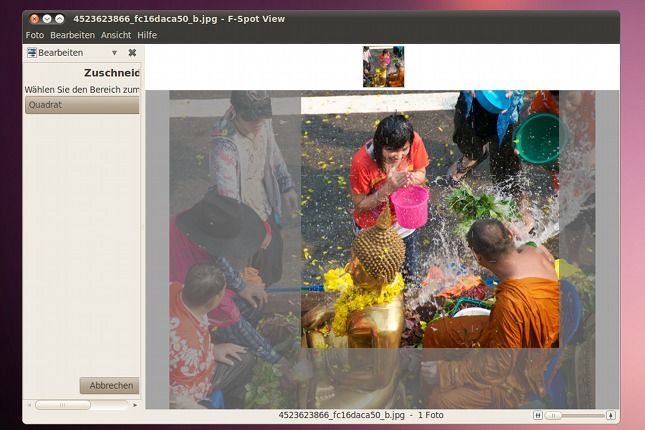This screenshot has width=645, height=430.
Task: Open the Hilfe menu
Action: click(147, 35)
